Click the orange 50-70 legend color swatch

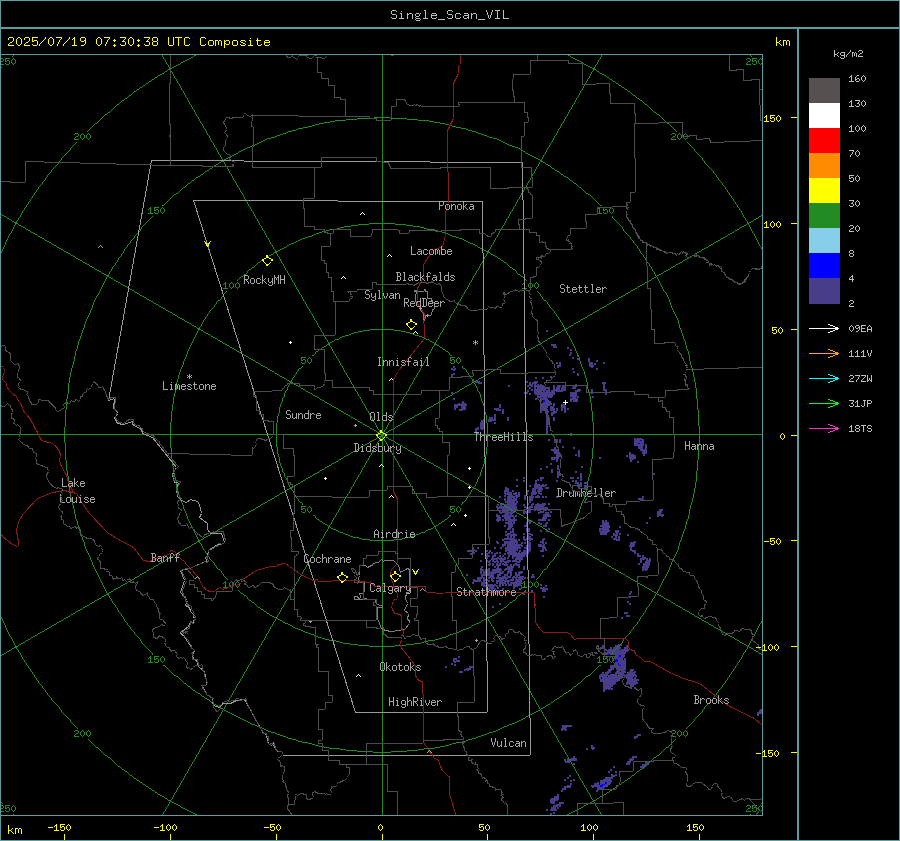(824, 166)
